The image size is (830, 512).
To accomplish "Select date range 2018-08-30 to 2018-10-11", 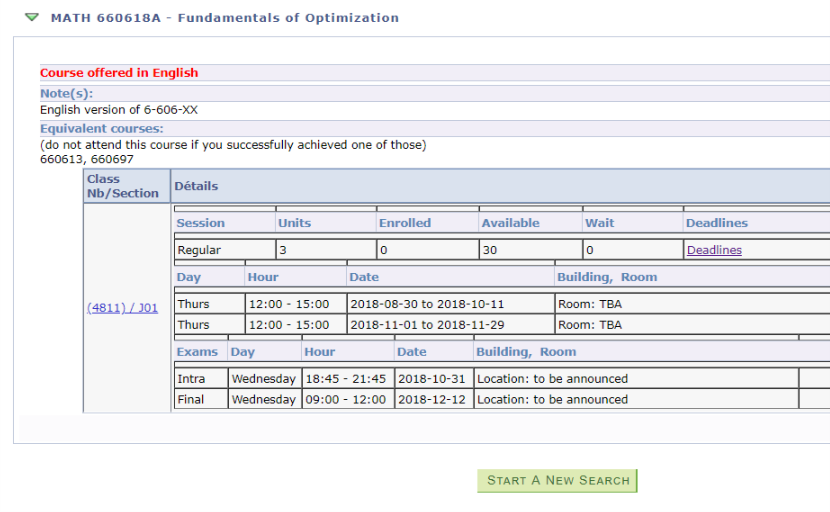I will click(427, 304).
